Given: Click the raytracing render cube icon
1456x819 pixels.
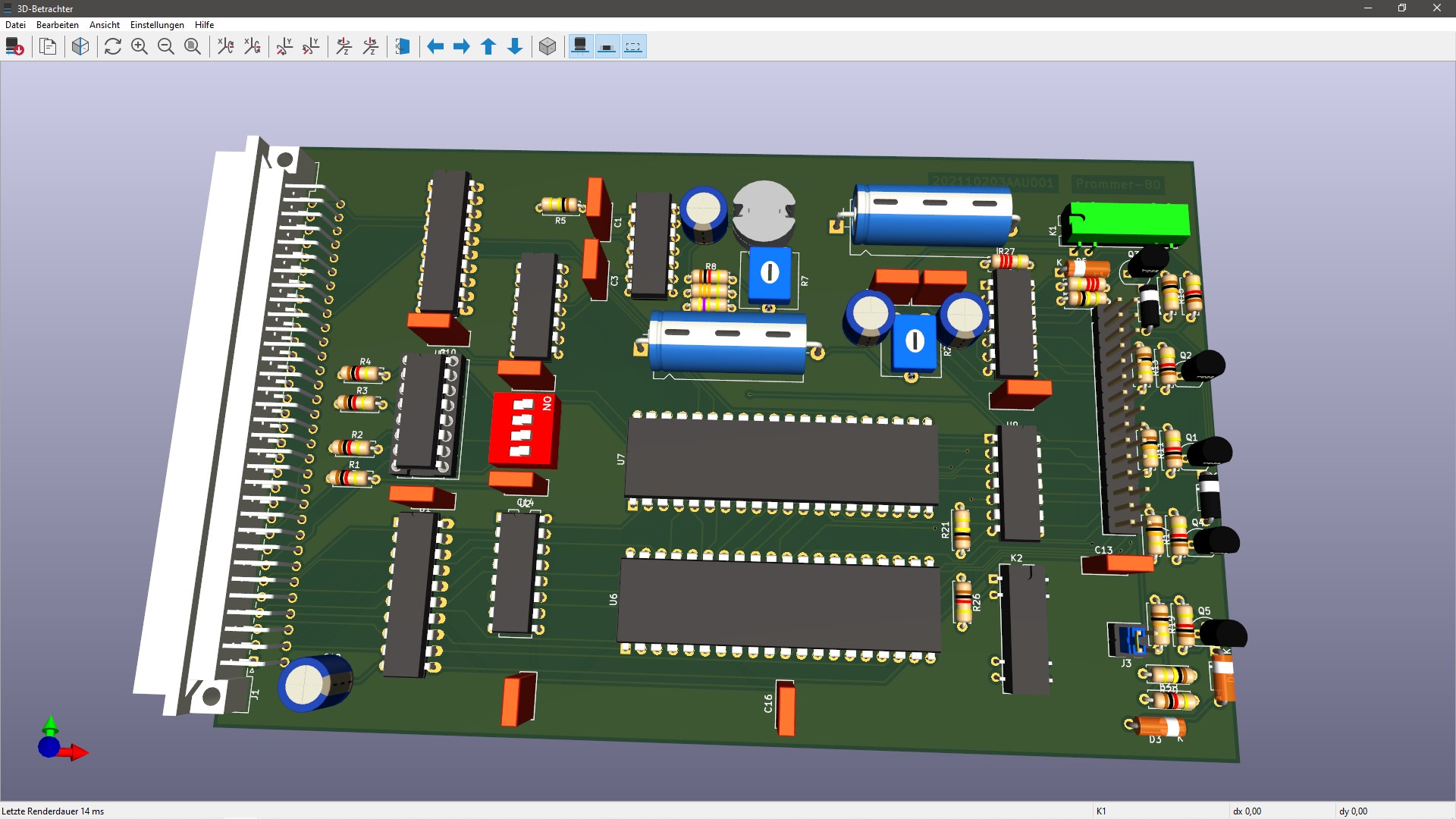Looking at the screenshot, I should [80, 47].
